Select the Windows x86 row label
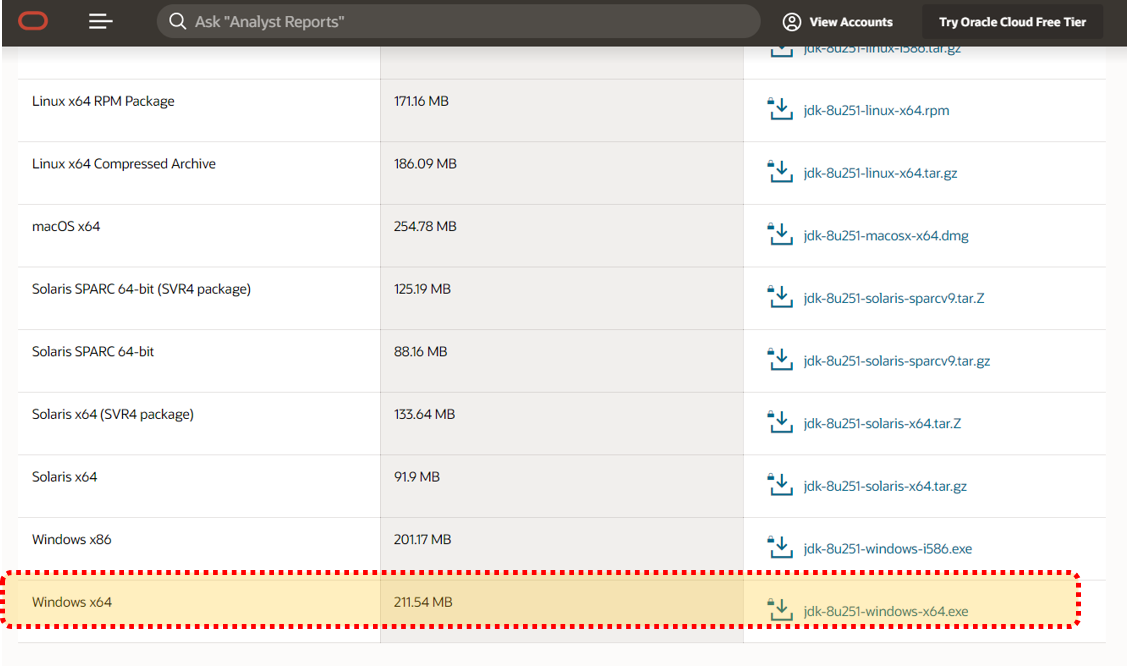The image size is (1127, 666). (x=71, y=540)
